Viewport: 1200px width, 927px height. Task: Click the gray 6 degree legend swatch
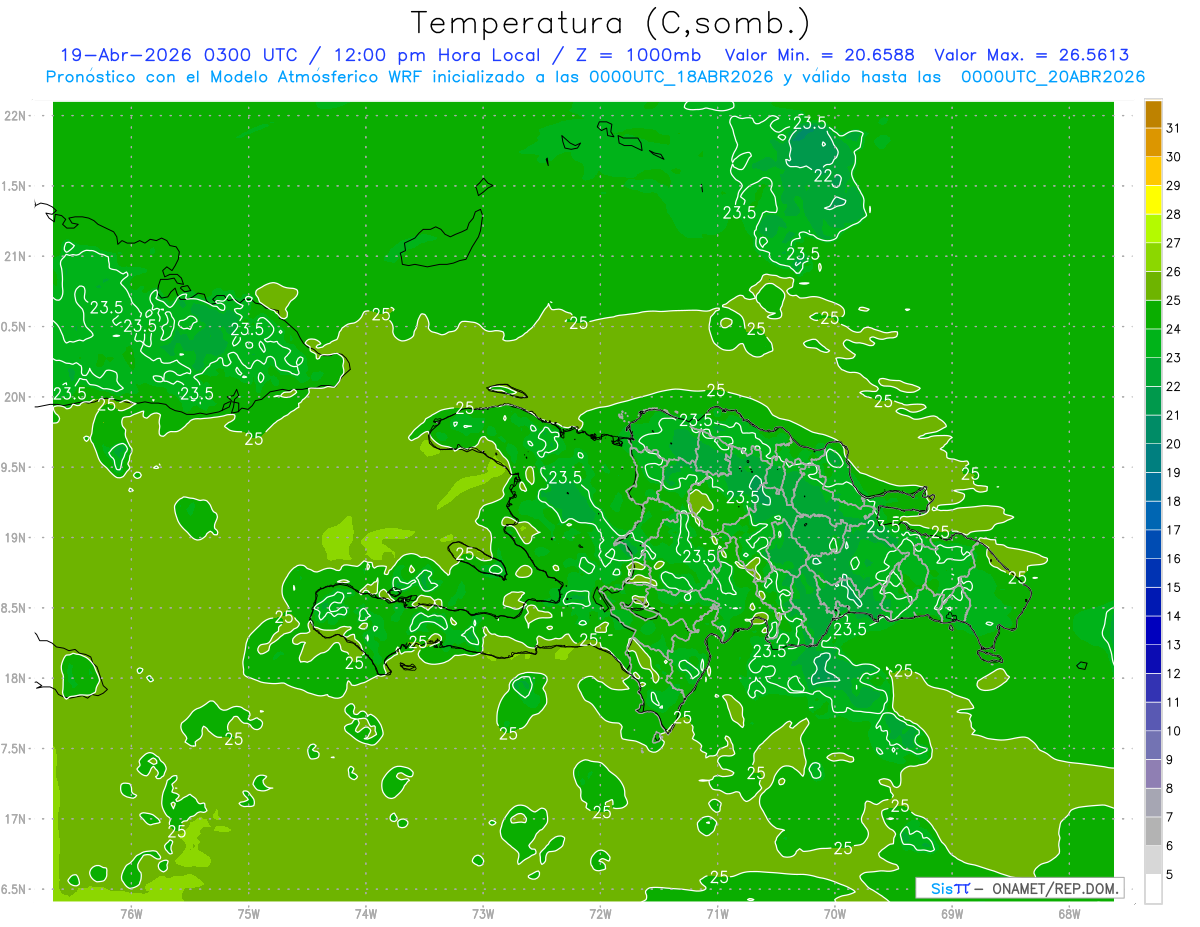click(x=1153, y=860)
